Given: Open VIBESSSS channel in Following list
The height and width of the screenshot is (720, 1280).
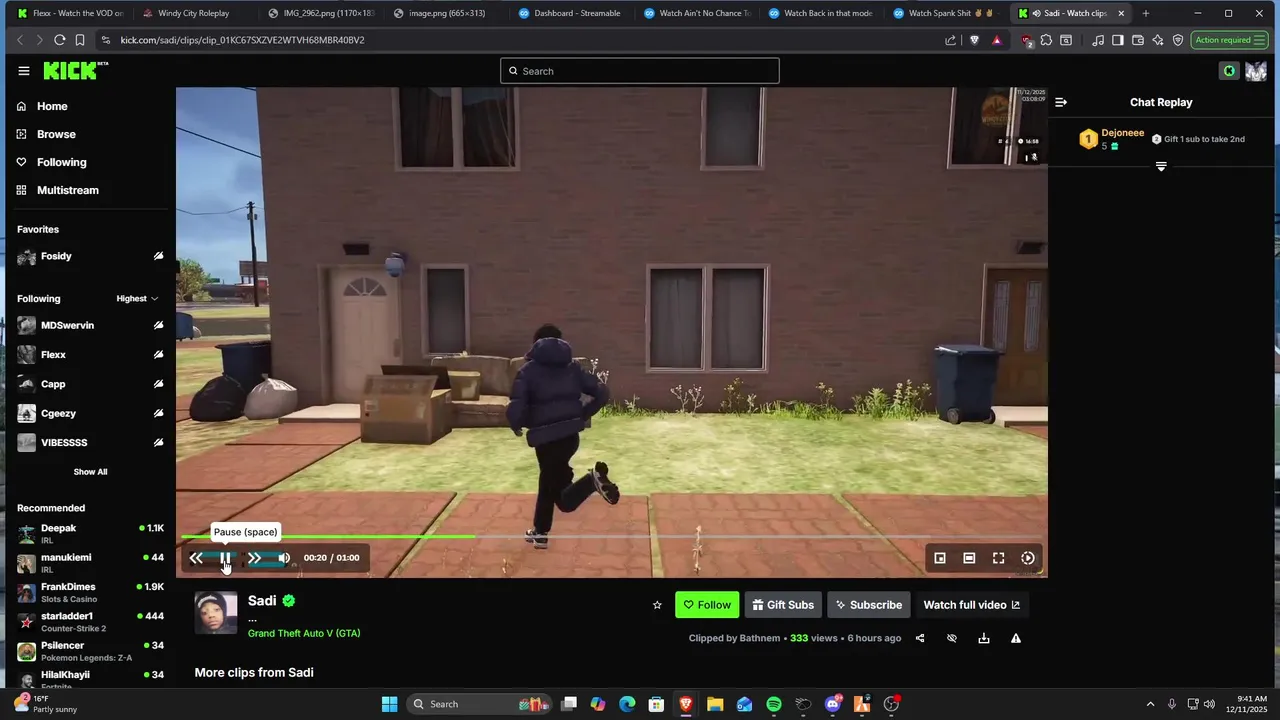Looking at the screenshot, I should pyautogui.click(x=90, y=442).
